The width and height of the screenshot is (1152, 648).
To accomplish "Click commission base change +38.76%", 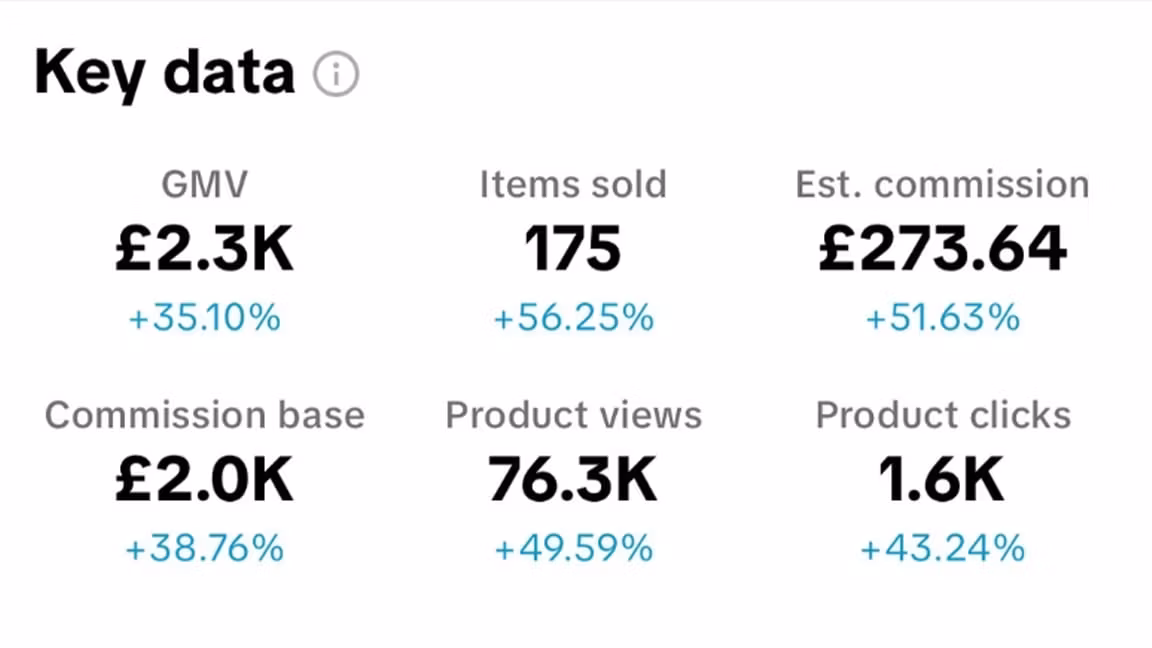I will point(205,549).
